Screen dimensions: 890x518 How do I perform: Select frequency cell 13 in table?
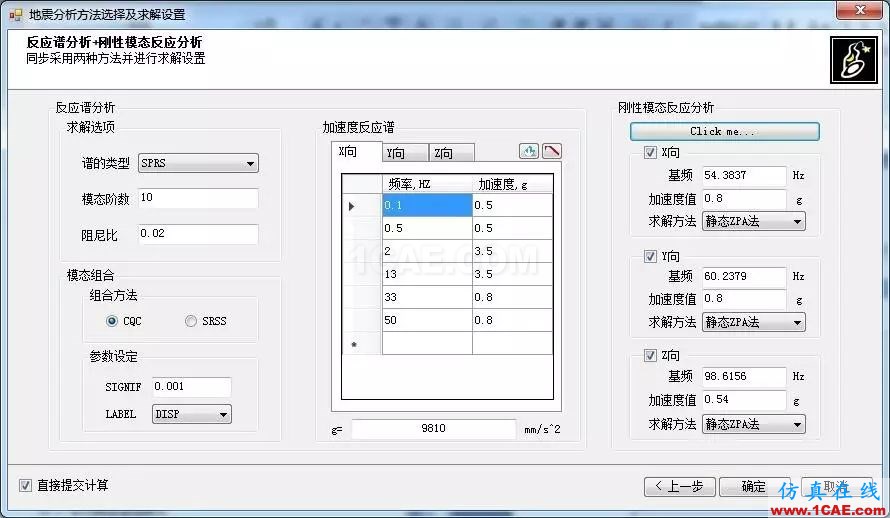point(427,274)
